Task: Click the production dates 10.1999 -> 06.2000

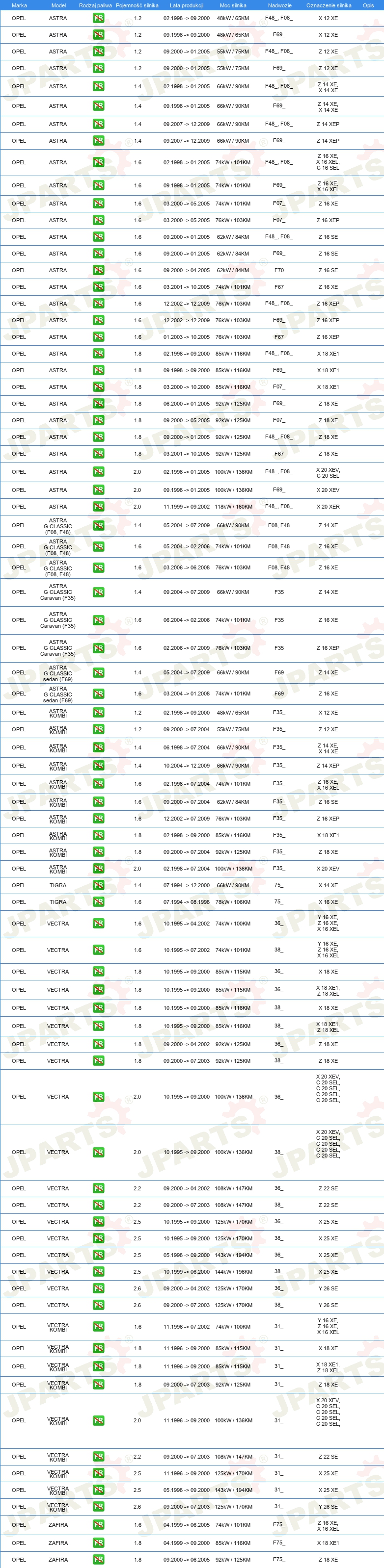Action: coord(187,1272)
